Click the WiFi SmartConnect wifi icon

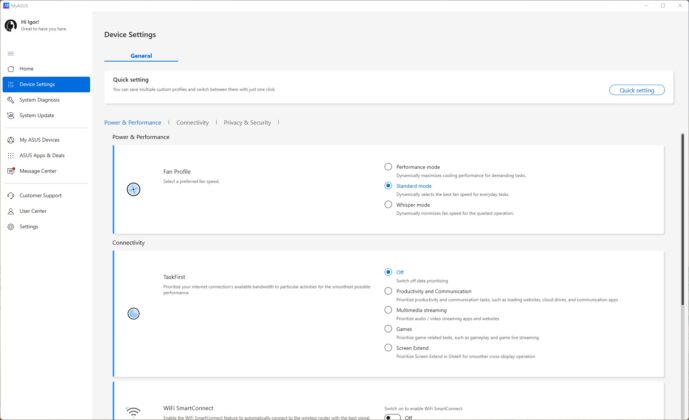[133, 412]
